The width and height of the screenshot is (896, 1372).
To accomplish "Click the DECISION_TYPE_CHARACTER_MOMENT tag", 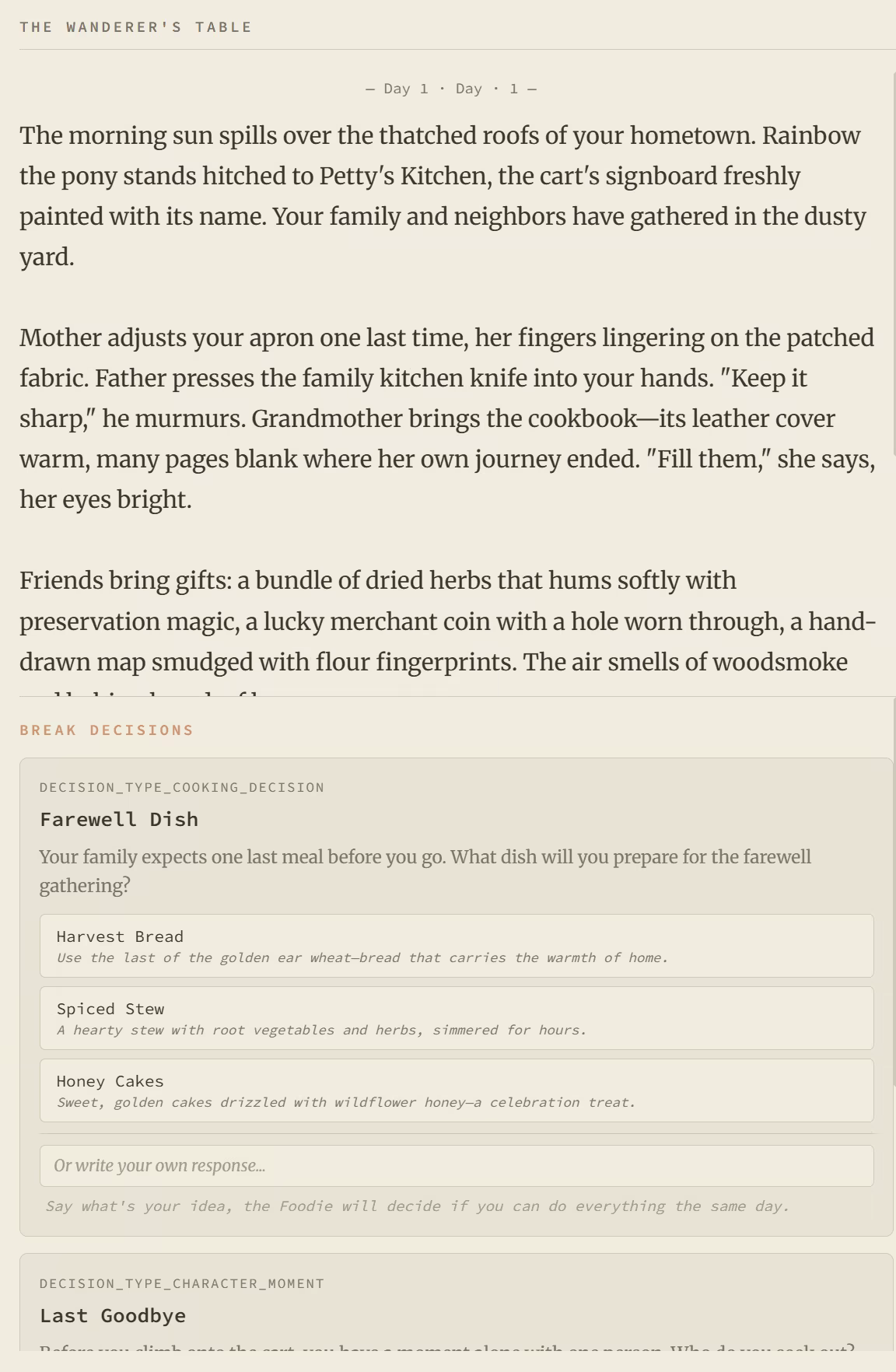I will coord(182,1283).
